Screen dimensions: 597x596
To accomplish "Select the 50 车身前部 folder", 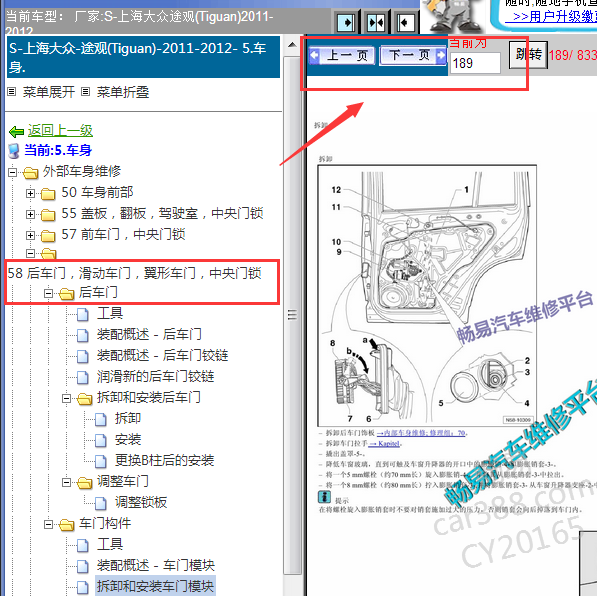I will point(97,192).
